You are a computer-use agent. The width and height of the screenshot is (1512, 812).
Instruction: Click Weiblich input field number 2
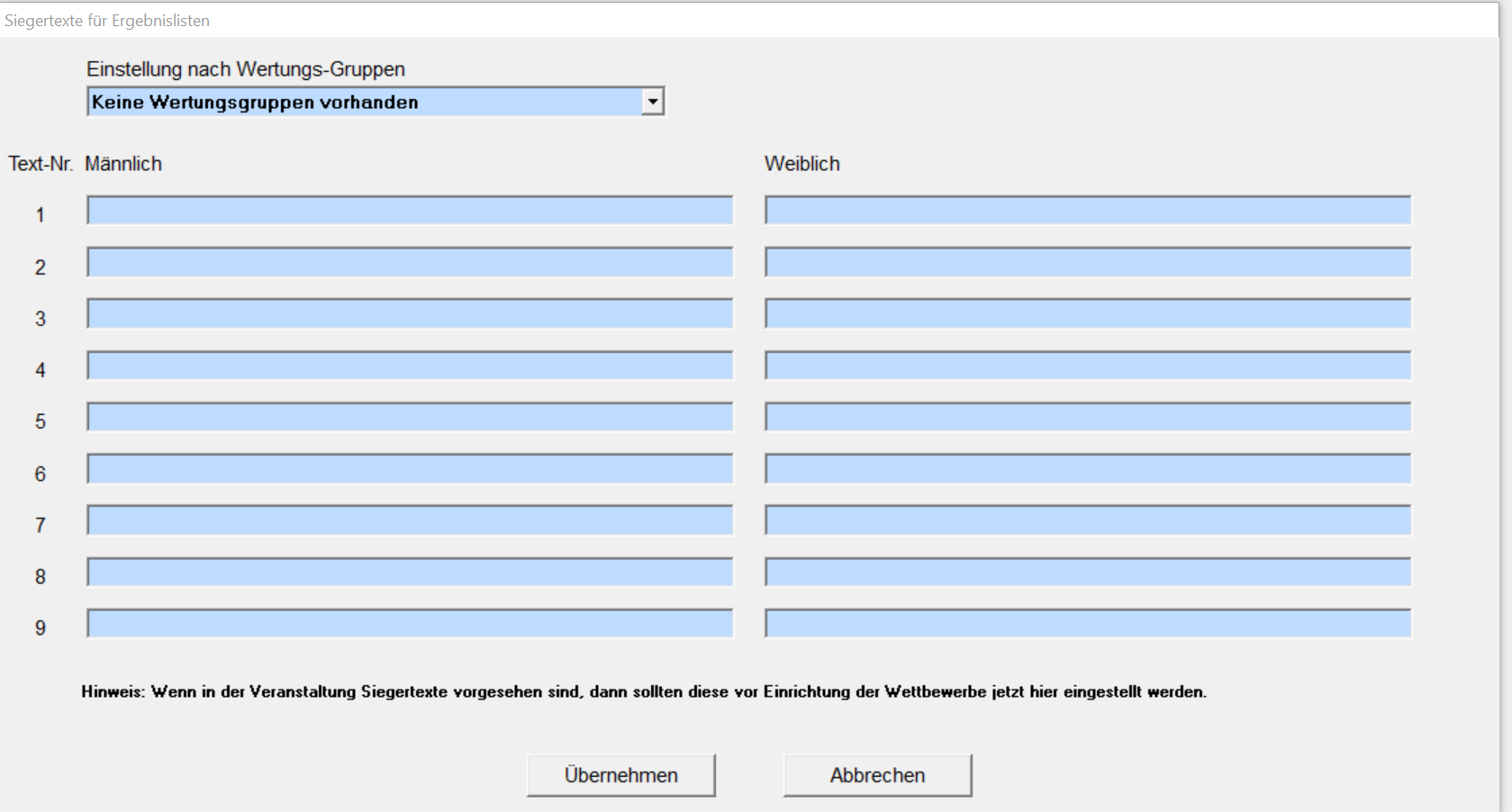[1087, 263]
